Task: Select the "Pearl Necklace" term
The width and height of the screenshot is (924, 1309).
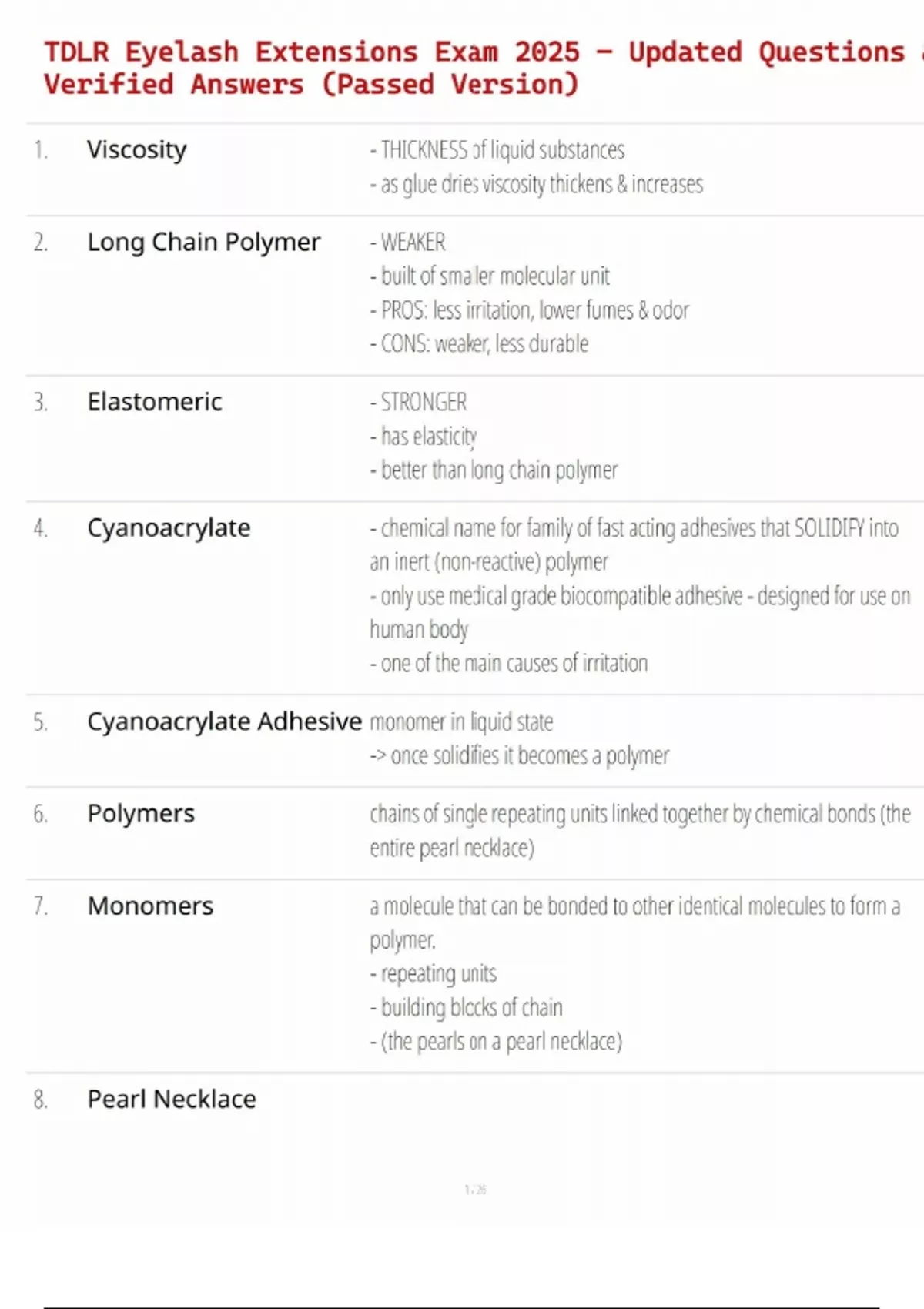Action: coord(171,1100)
